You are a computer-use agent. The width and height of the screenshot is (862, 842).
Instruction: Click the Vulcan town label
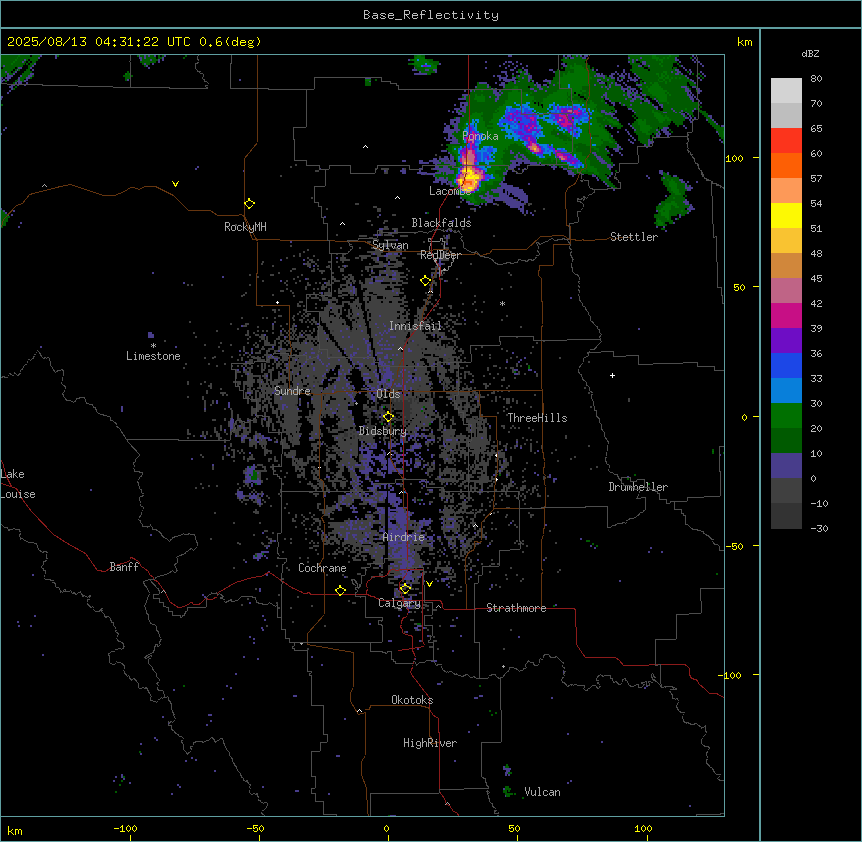click(542, 792)
